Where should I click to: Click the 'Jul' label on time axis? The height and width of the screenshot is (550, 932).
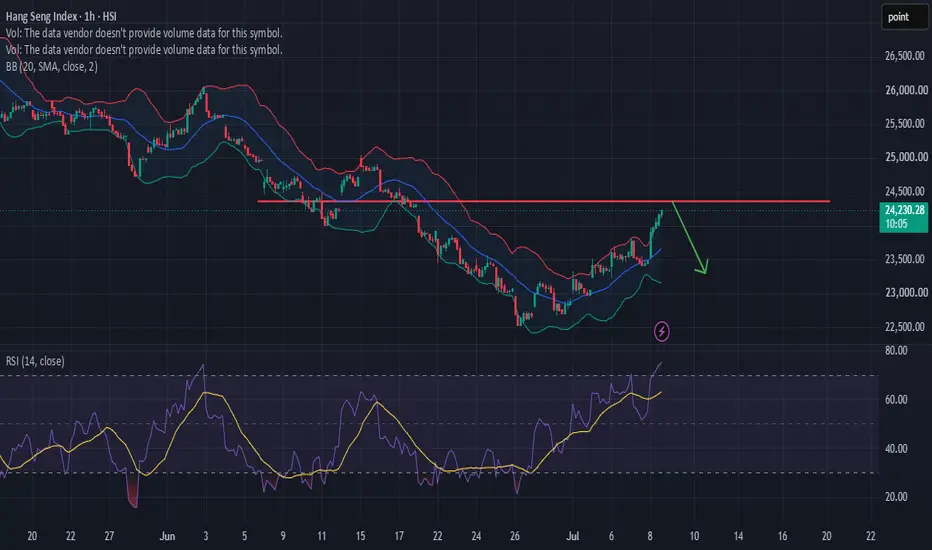point(572,536)
